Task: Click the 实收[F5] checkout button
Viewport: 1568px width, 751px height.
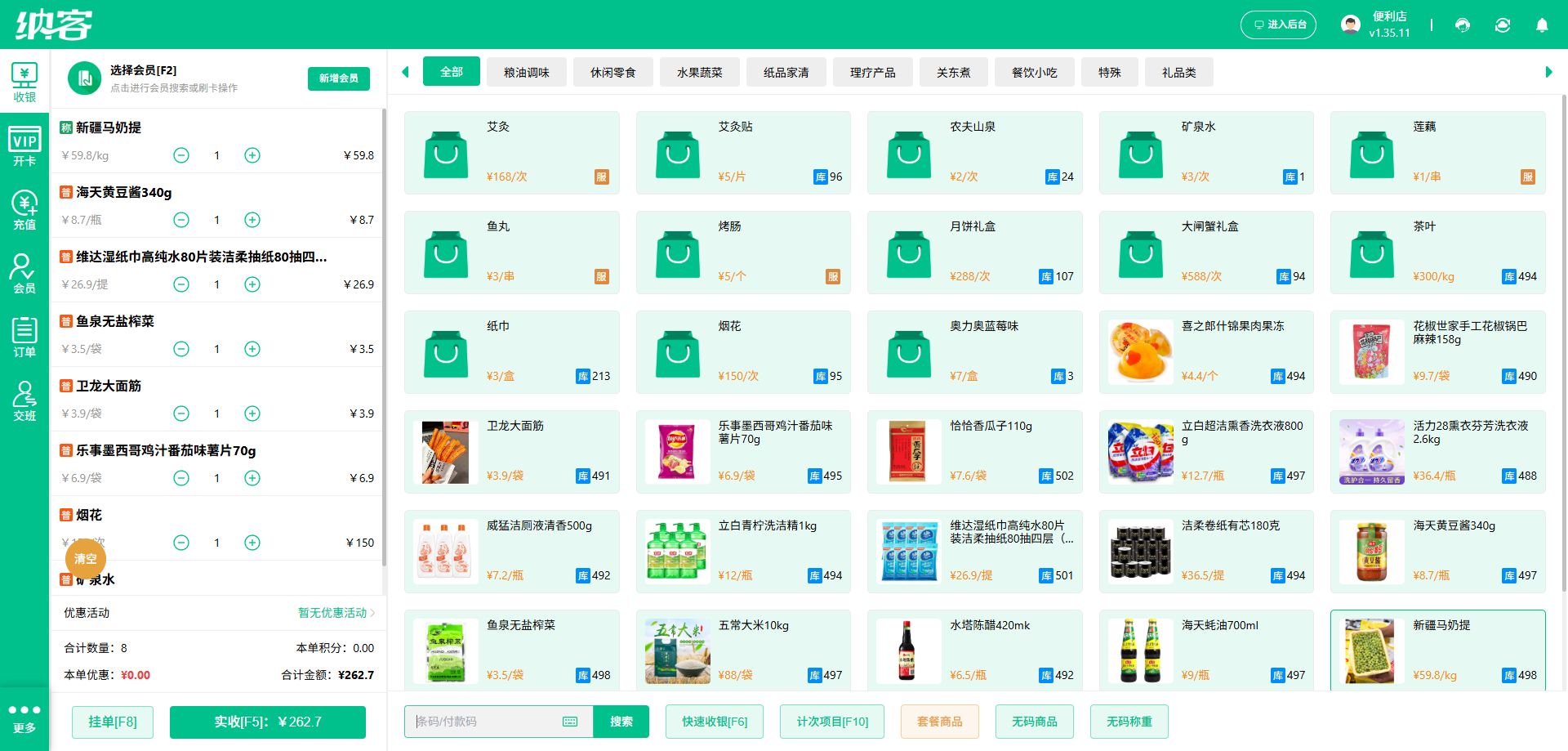Action: pyautogui.click(x=268, y=722)
